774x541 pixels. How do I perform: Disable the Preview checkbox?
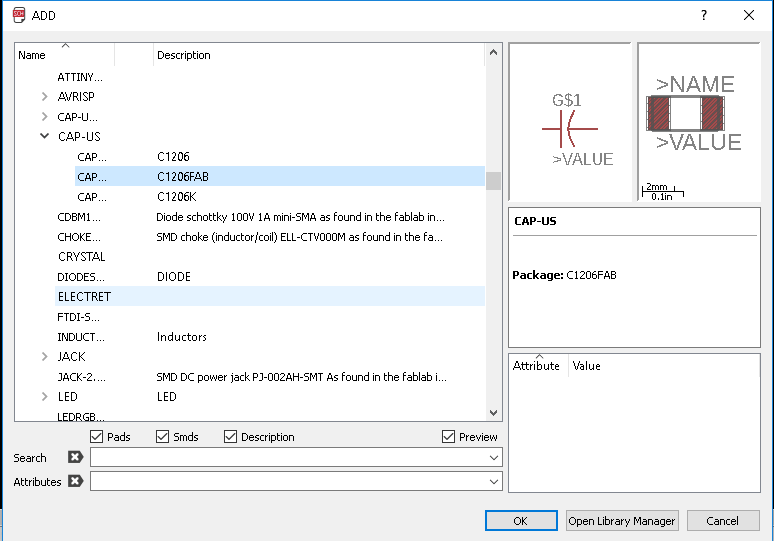pos(448,436)
